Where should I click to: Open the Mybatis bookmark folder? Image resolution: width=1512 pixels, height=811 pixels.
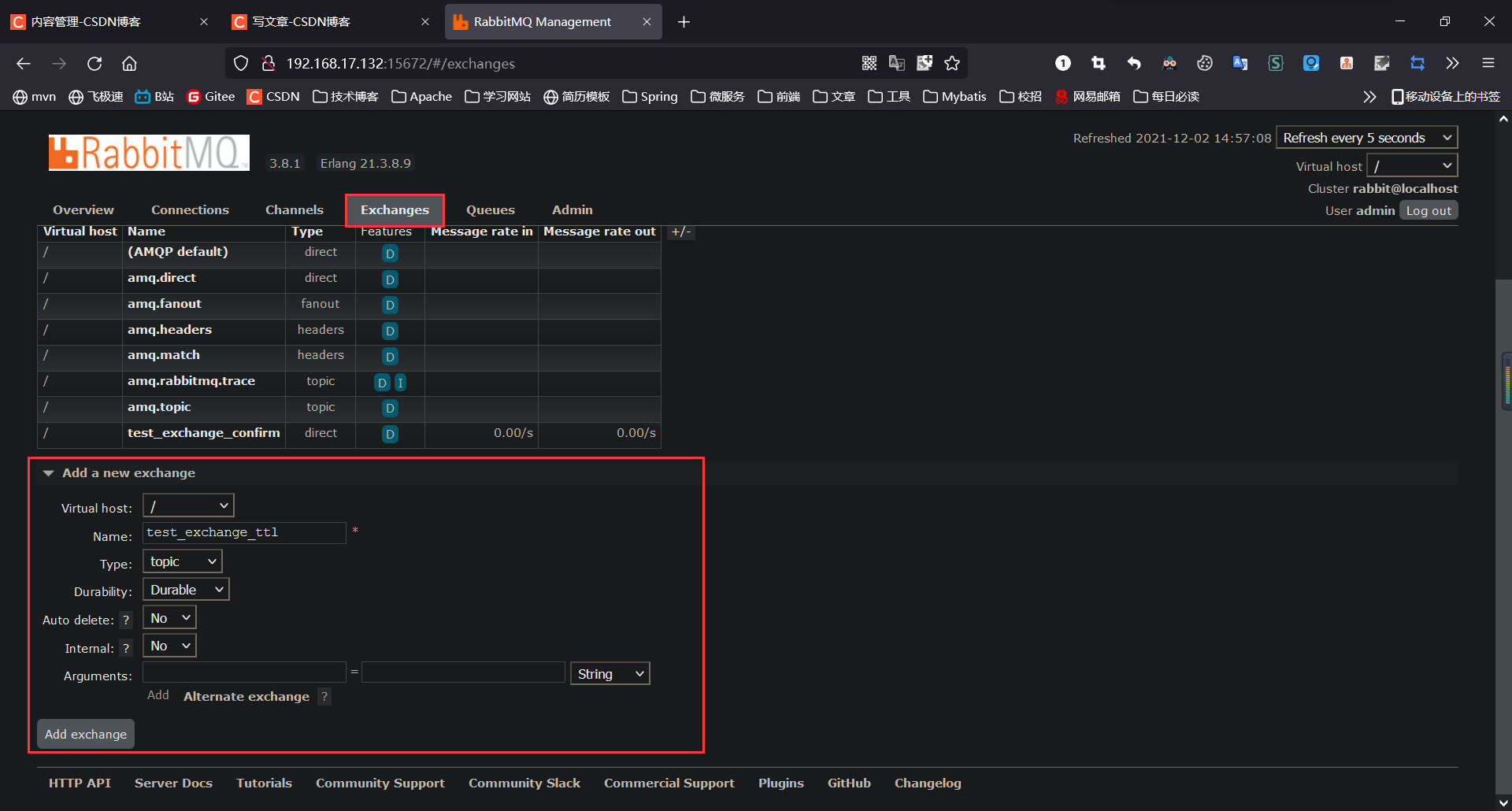click(954, 97)
